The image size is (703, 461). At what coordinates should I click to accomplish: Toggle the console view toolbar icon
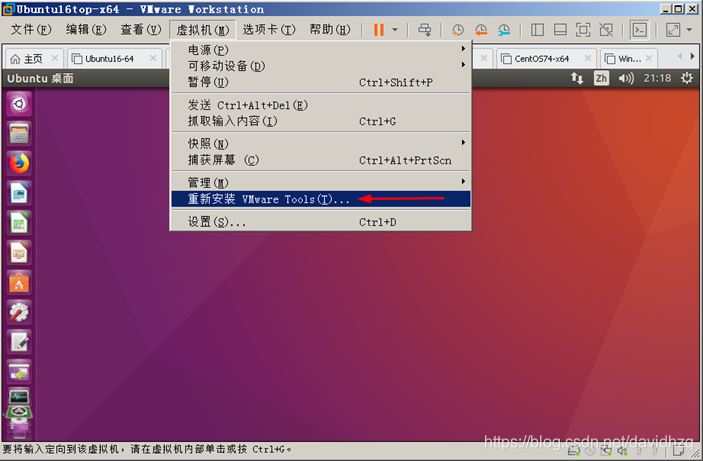pos(639,30)
